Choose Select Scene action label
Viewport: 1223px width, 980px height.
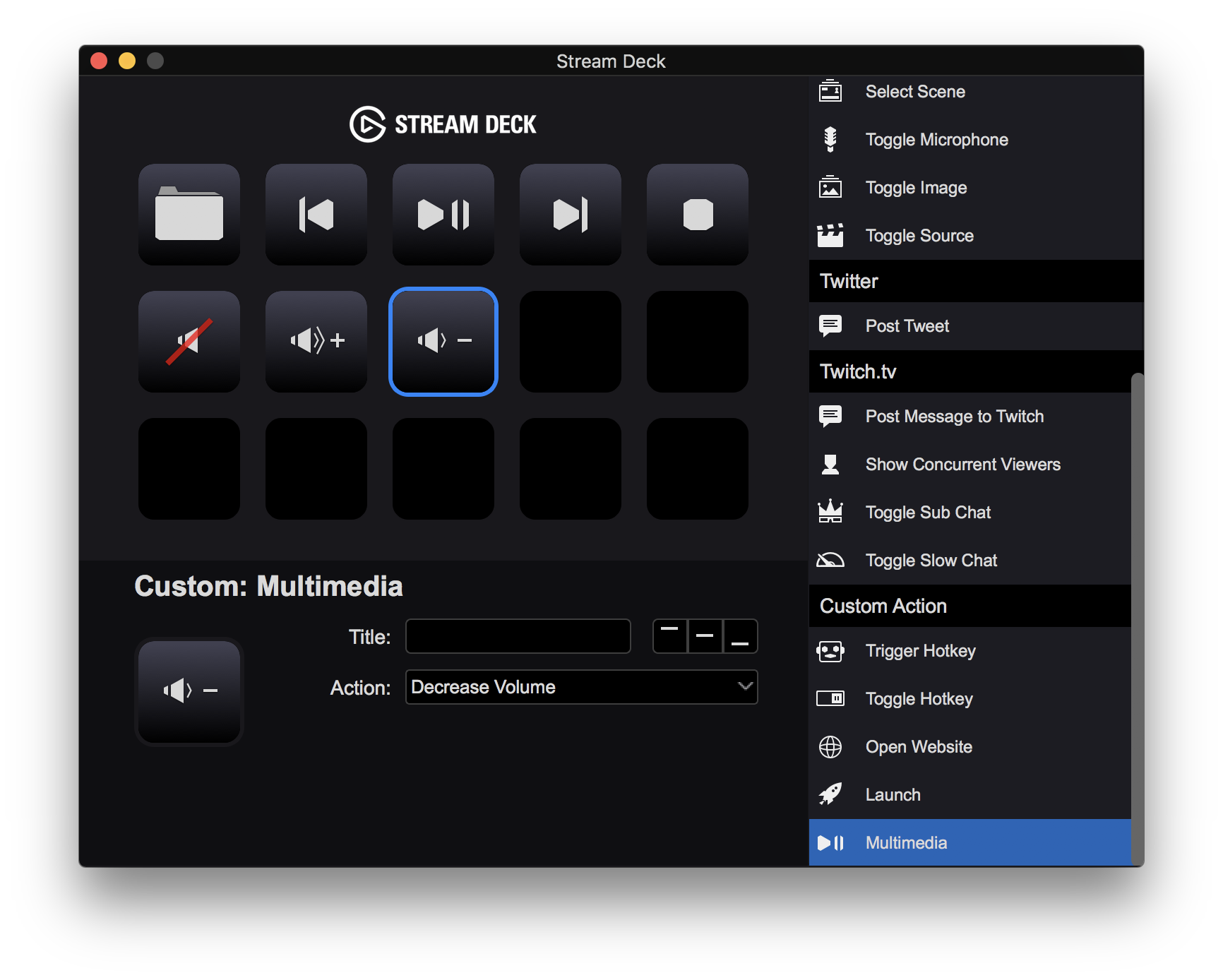pyautogui.click(x=915, y=92)
